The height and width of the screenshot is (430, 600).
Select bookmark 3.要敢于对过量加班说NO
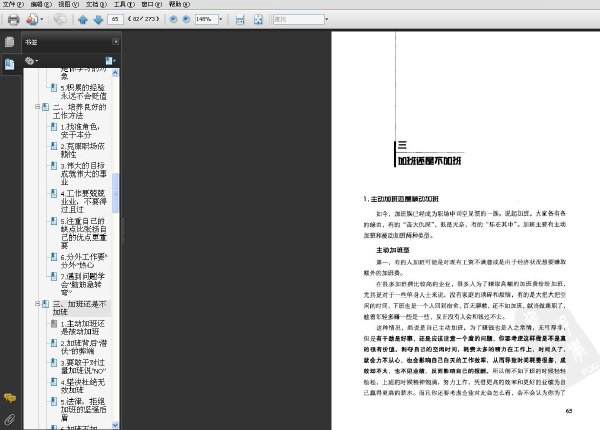coord(83,366)
